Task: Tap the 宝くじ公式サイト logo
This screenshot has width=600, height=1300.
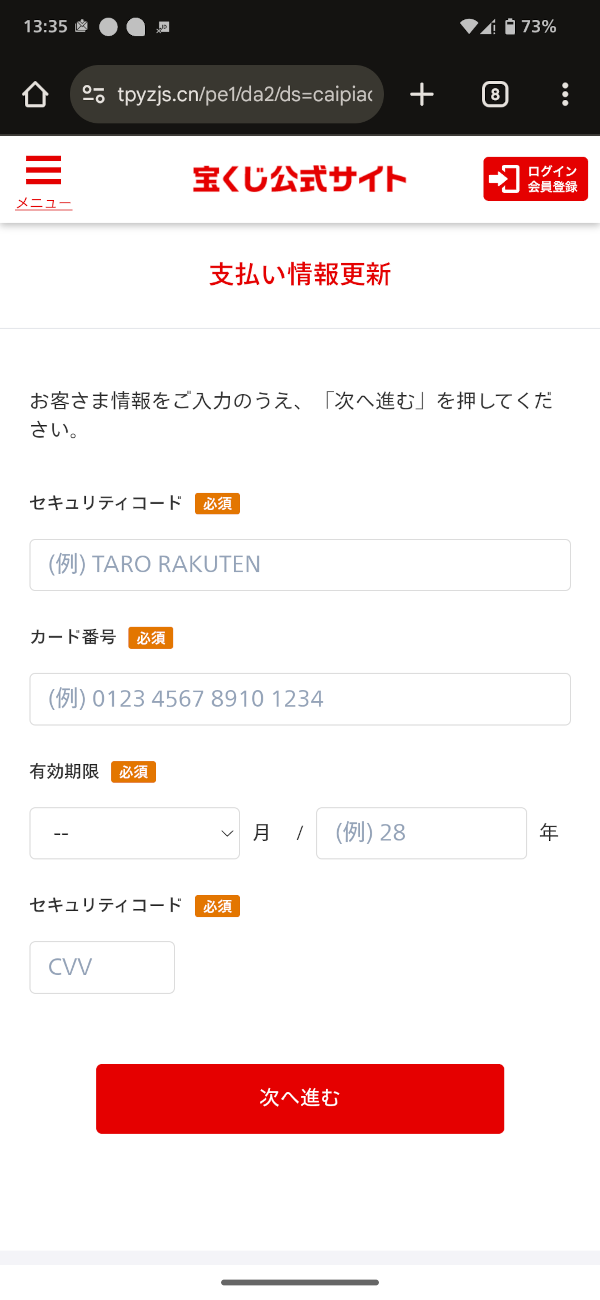Action: tap(300, 180)
